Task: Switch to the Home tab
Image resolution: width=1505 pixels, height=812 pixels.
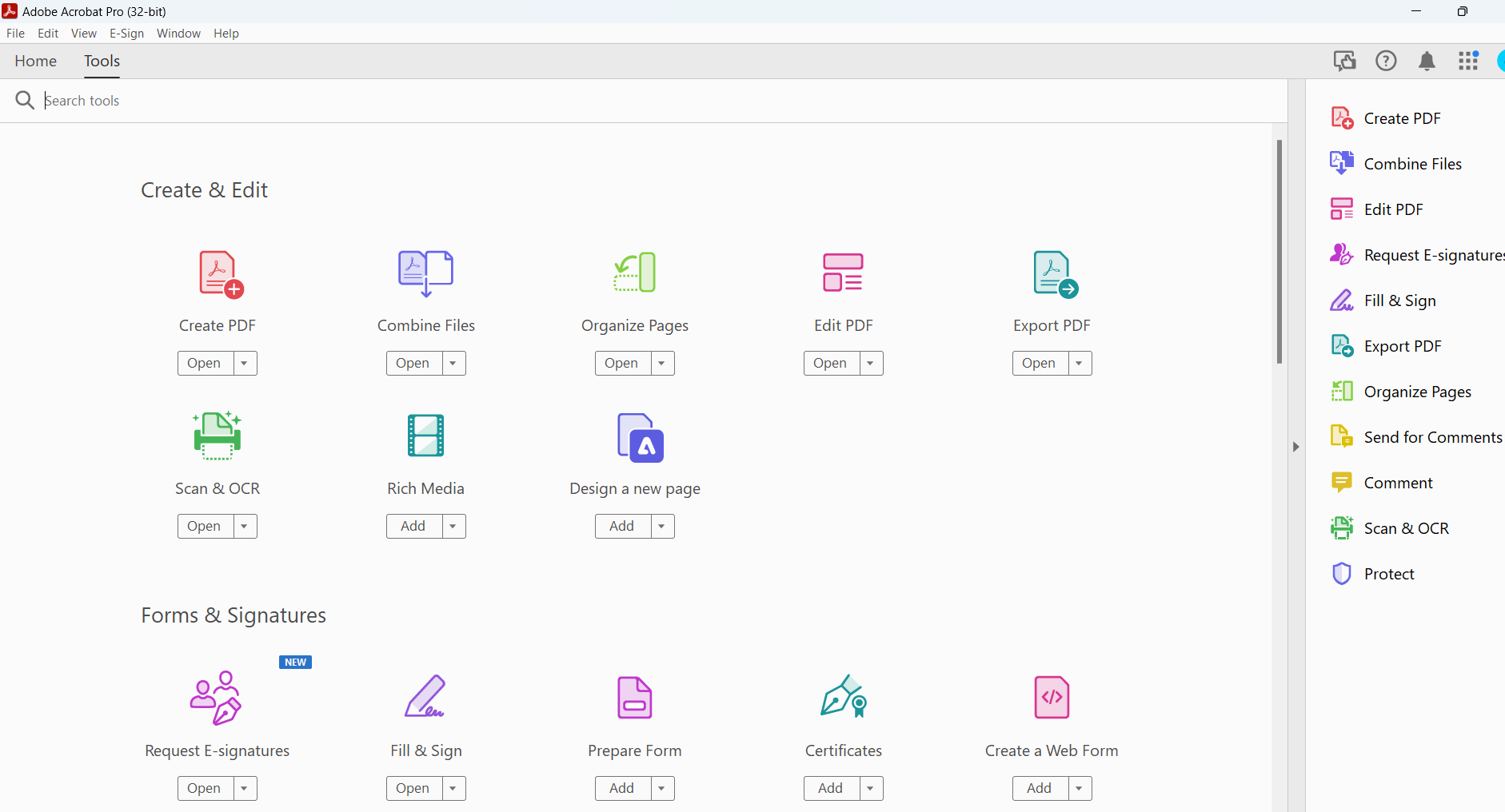Action: coord(36,61)
